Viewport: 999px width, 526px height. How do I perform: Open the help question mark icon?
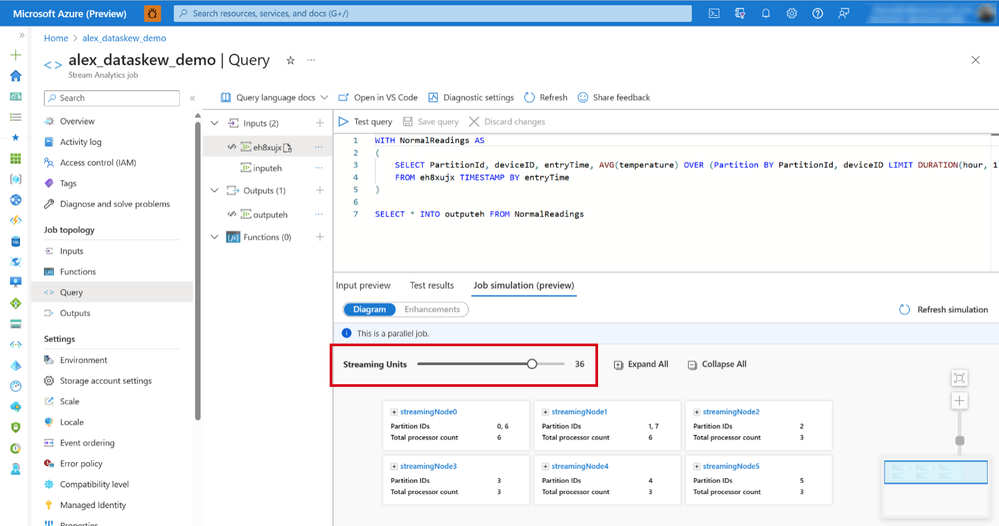[x=817, y=13]
